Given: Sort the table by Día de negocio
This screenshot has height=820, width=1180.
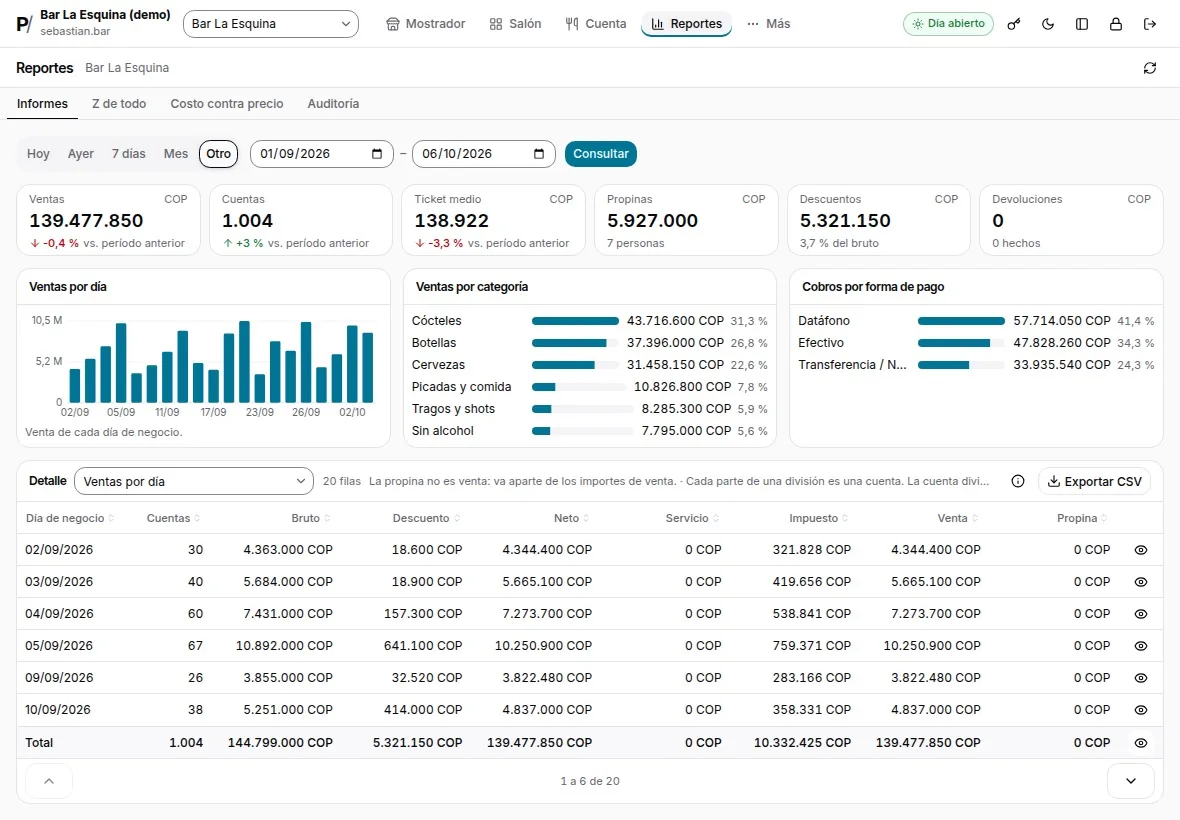Looking at the screenshot, I should pos(69,518).
